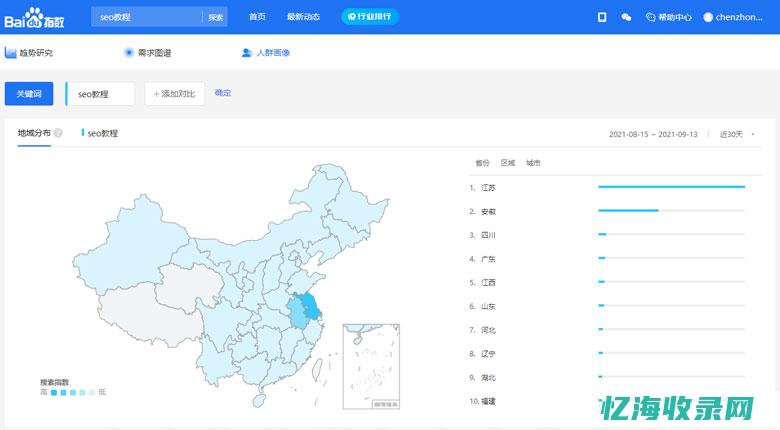Click the darkest search-index legend swatch

click(54, 392)
